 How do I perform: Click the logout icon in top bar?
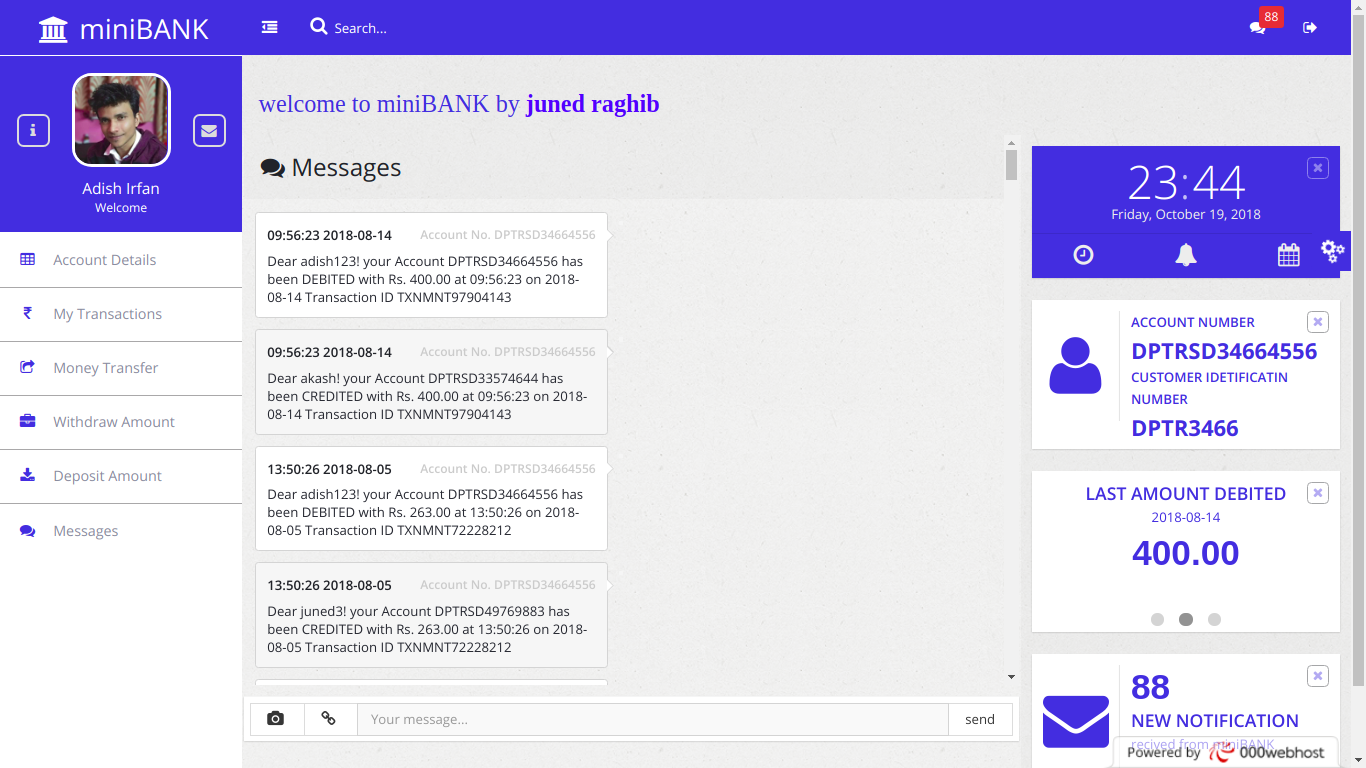[1310, 27]
